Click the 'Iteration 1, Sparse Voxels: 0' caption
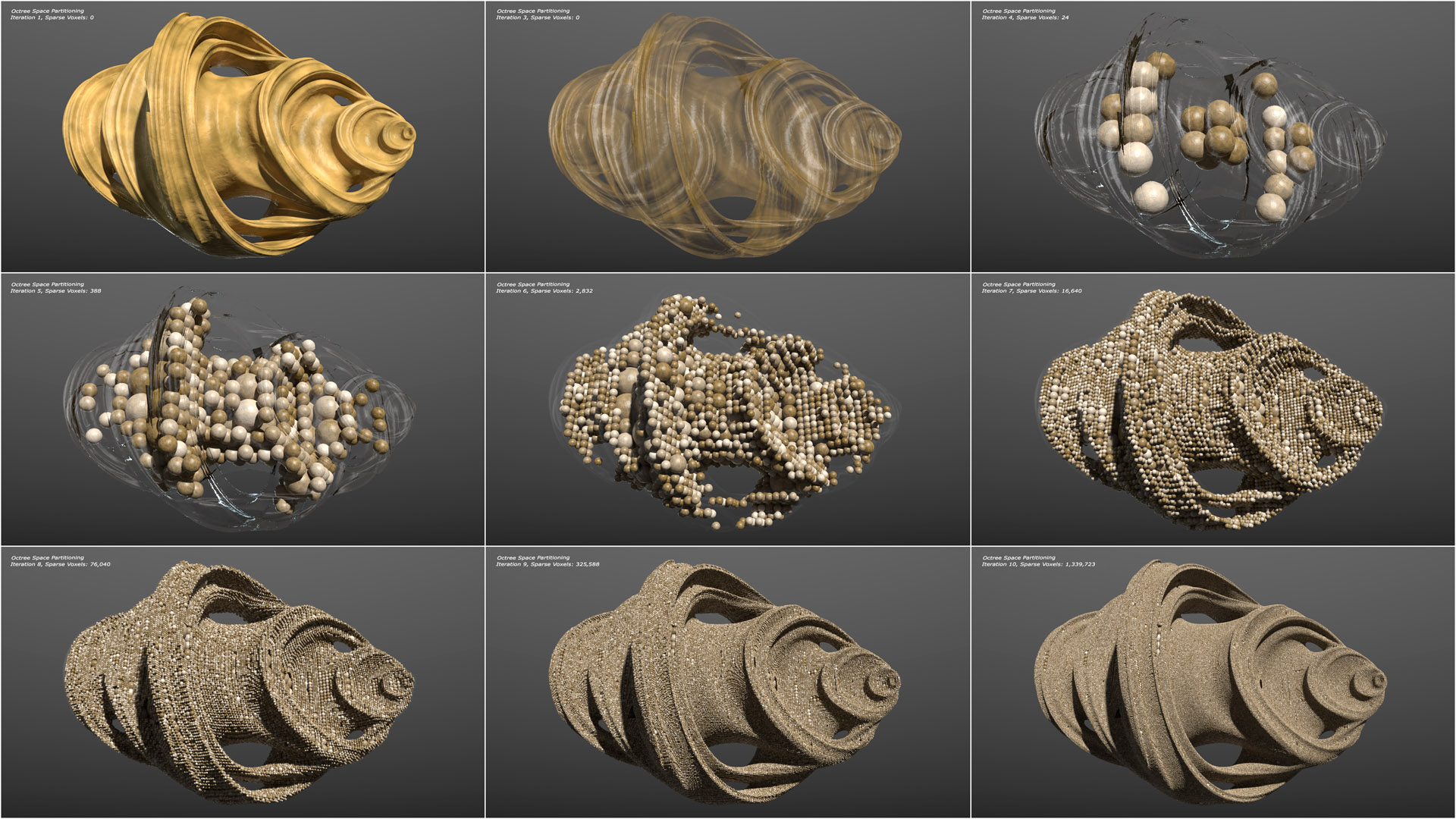This screenshot has width=1456, height=819. pos(52,17)
